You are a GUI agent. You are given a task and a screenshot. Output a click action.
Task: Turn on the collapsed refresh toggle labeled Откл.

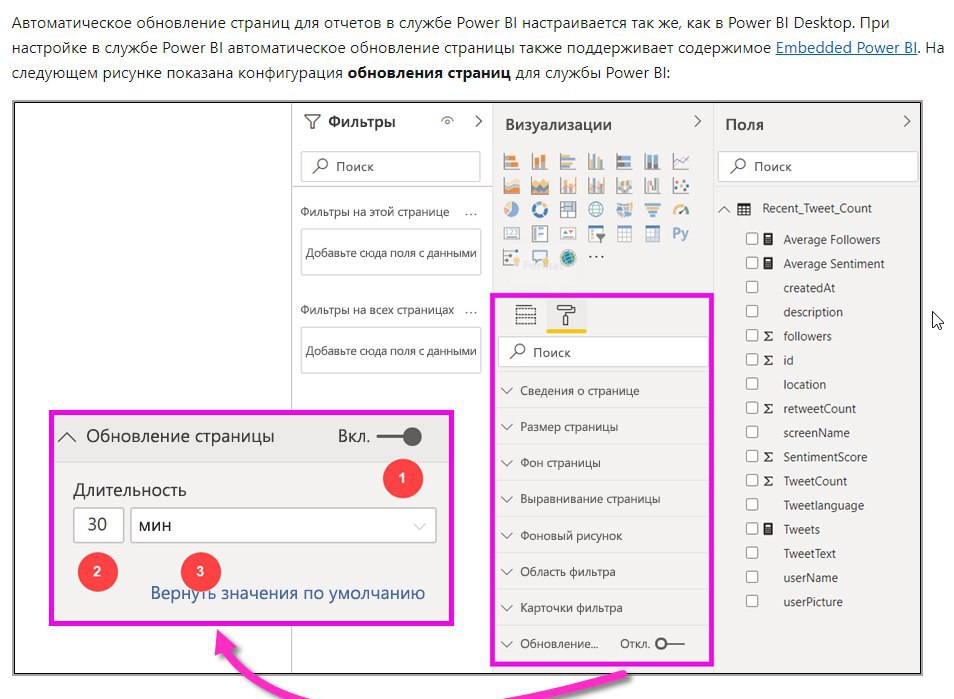point(670,644)
